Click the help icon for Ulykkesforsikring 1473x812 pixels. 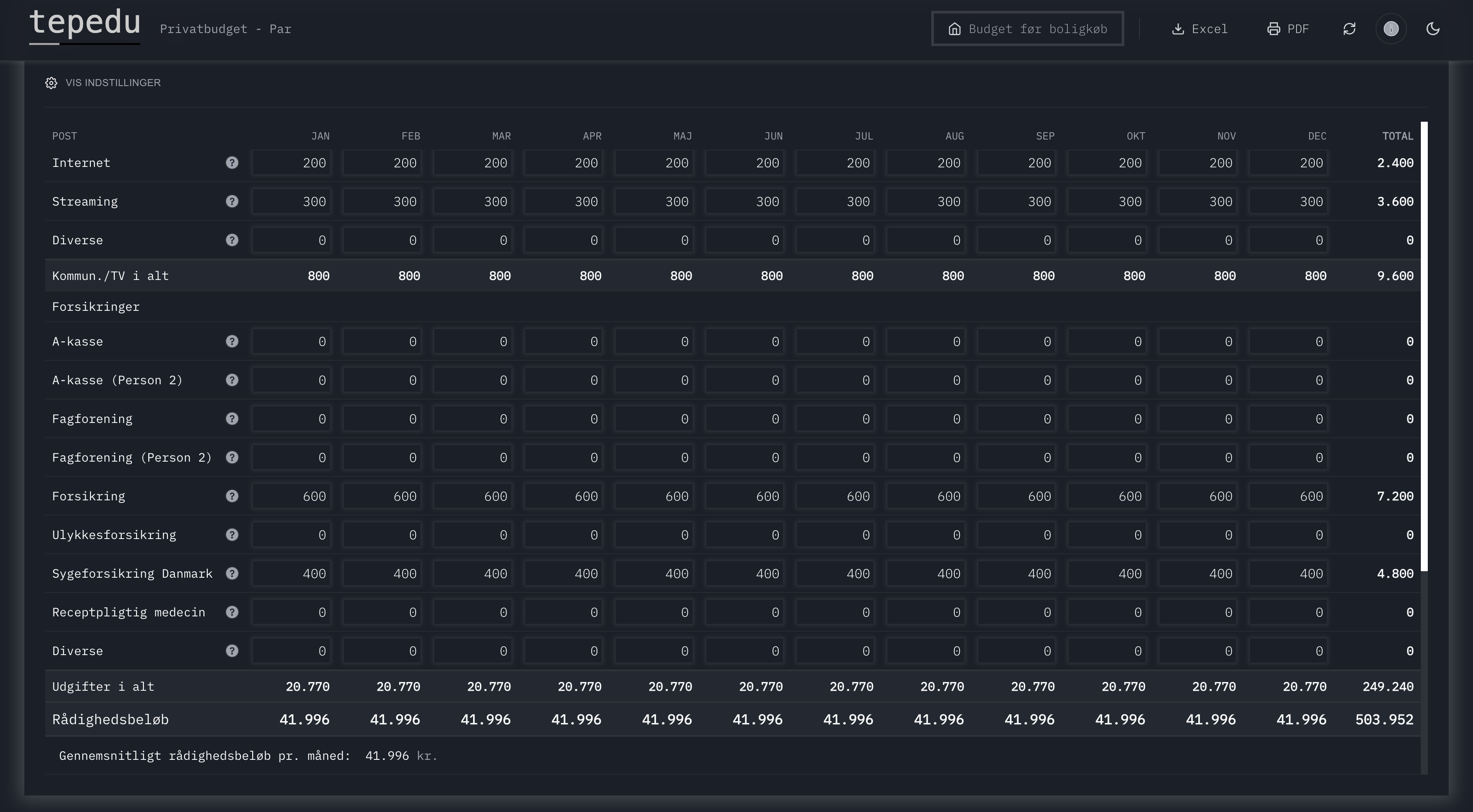pyautogui.click(x=232, y=535)
